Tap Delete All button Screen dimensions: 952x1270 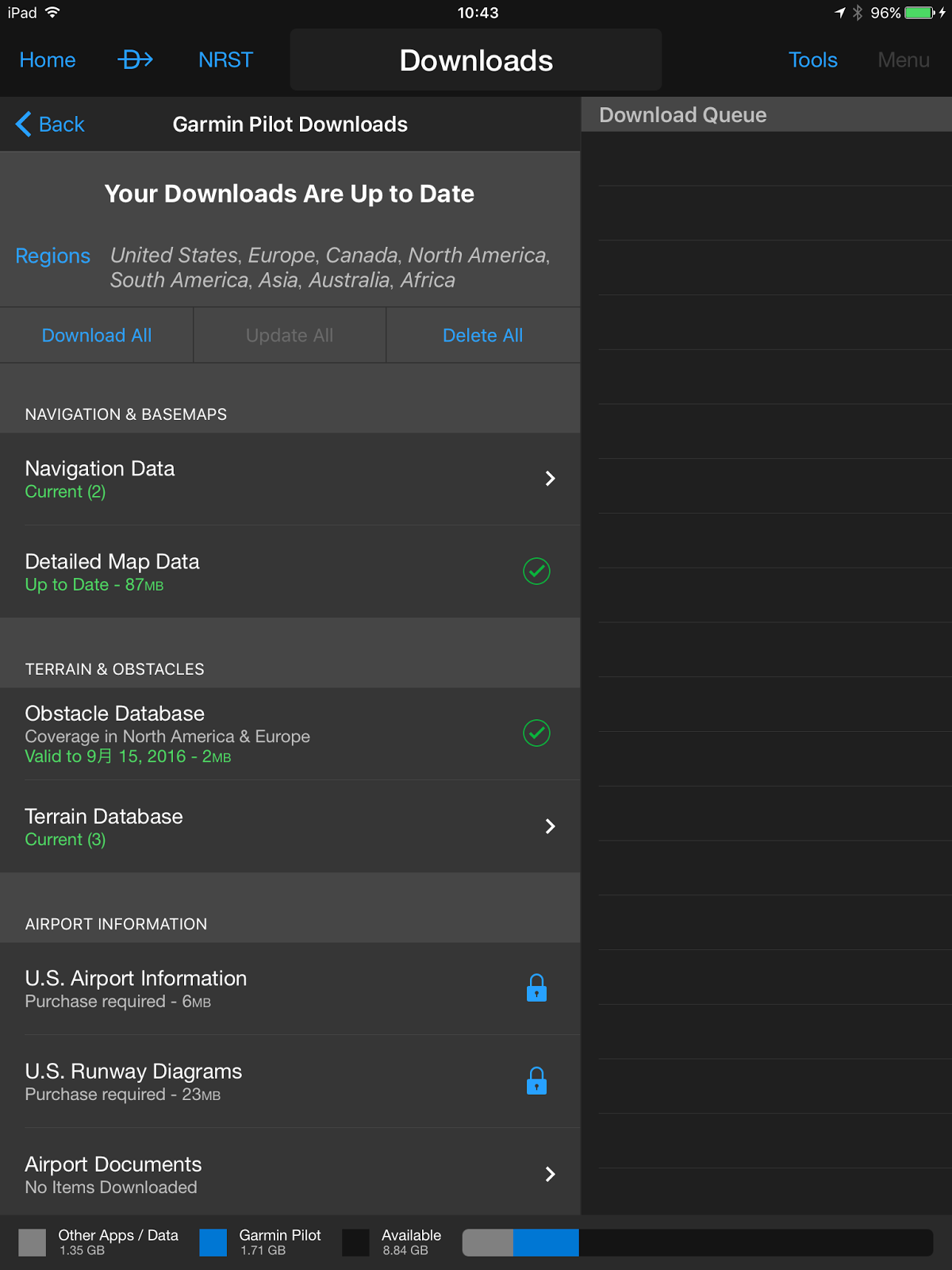pos(483,335)
